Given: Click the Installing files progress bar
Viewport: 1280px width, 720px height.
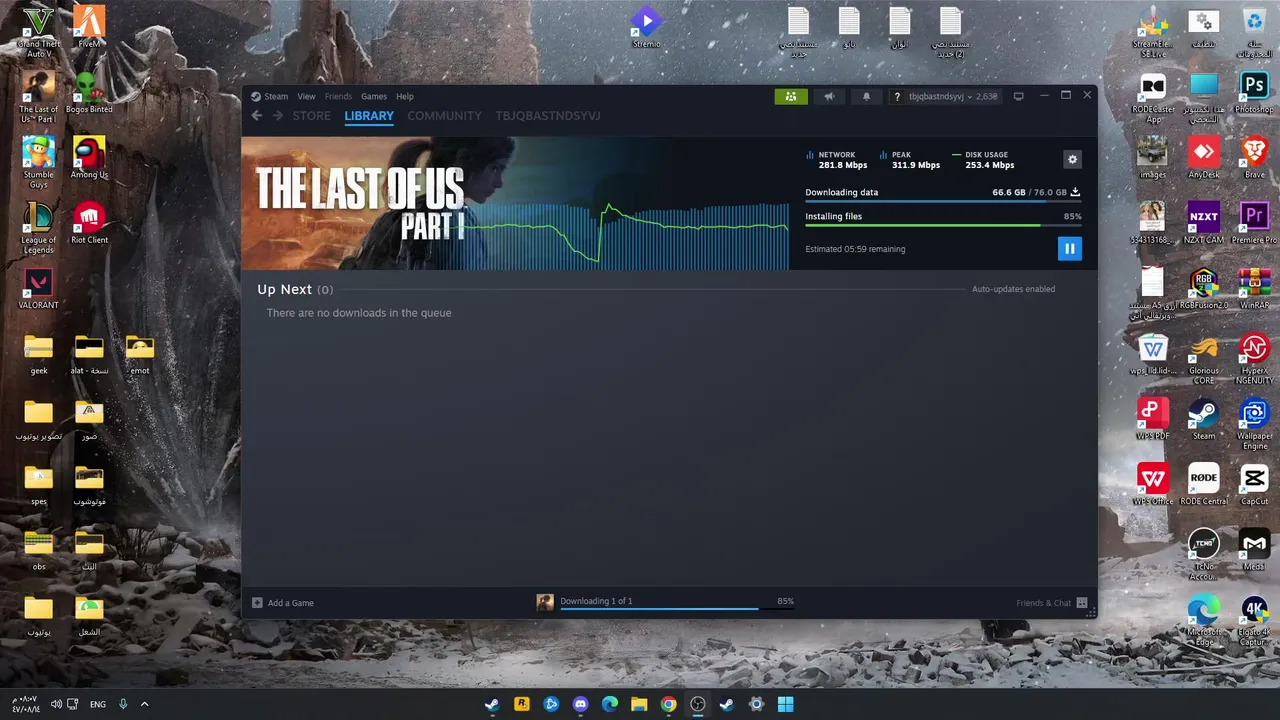Looking at the screenshot, I should [943, 225].
